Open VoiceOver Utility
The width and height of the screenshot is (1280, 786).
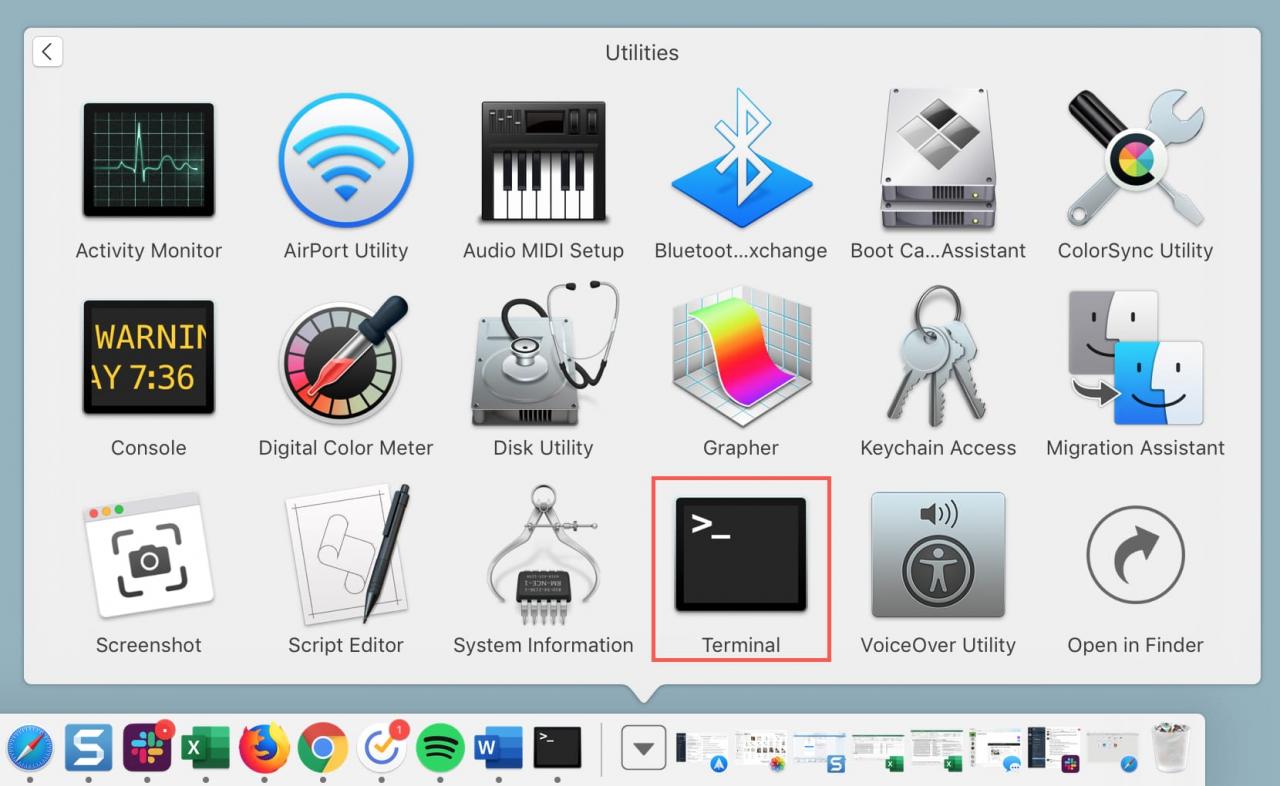pos(938,554)
